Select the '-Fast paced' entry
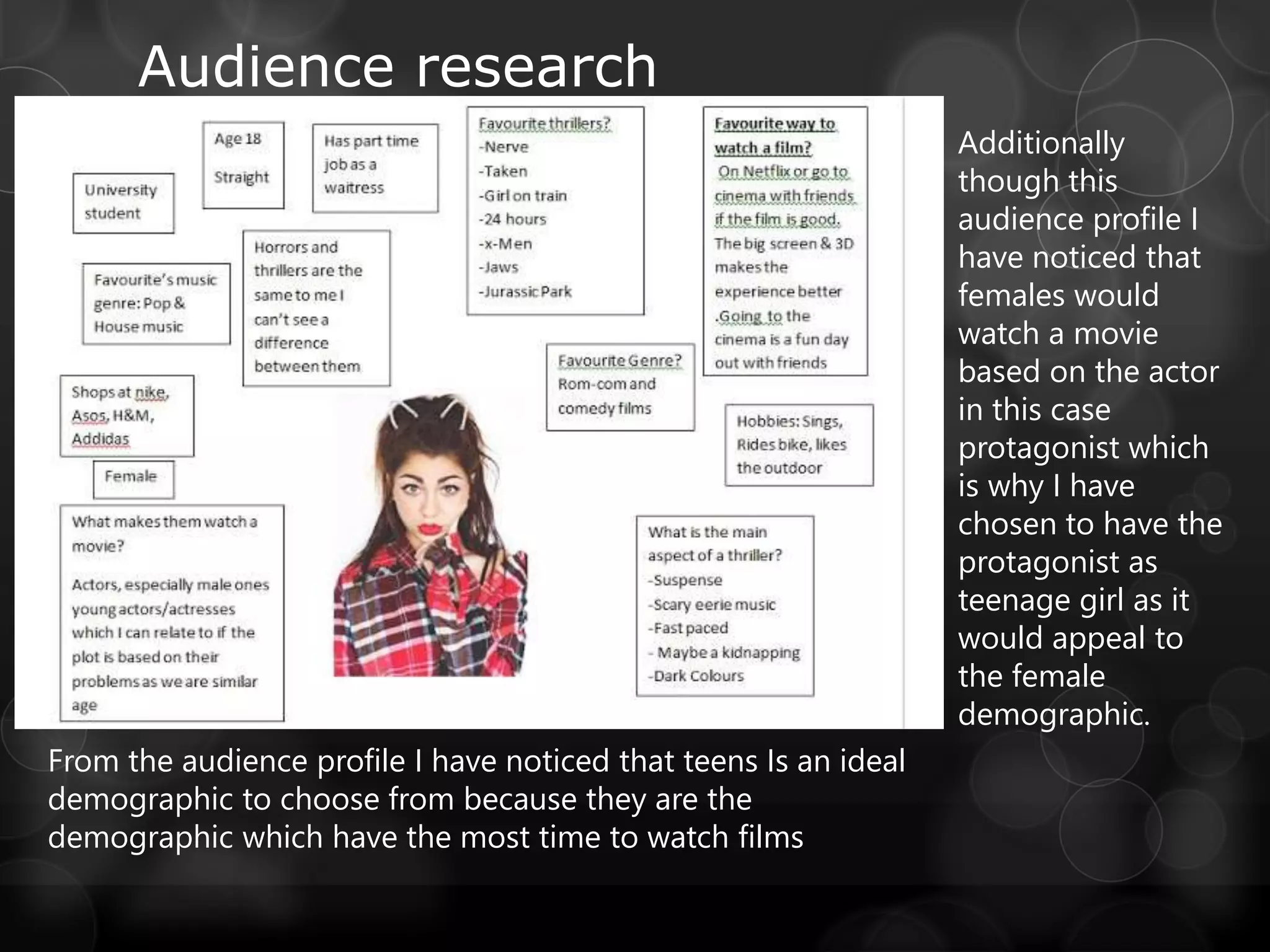Screen dimensions: 1270x952 tap(688, 628)
